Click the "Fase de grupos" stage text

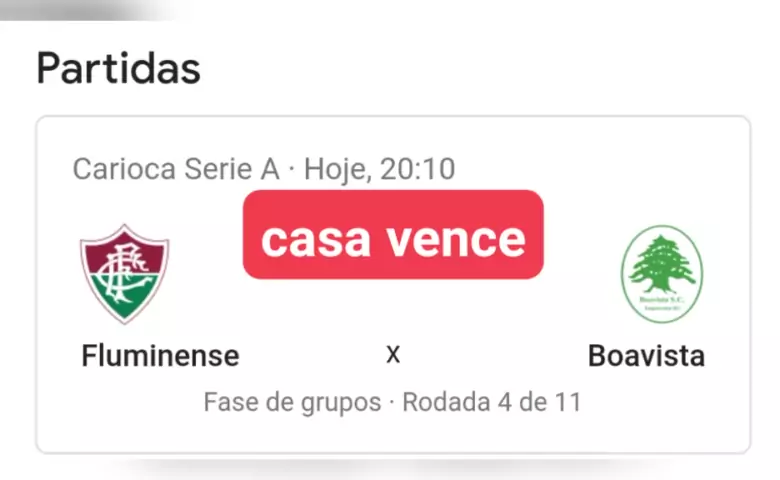point(292,402)
